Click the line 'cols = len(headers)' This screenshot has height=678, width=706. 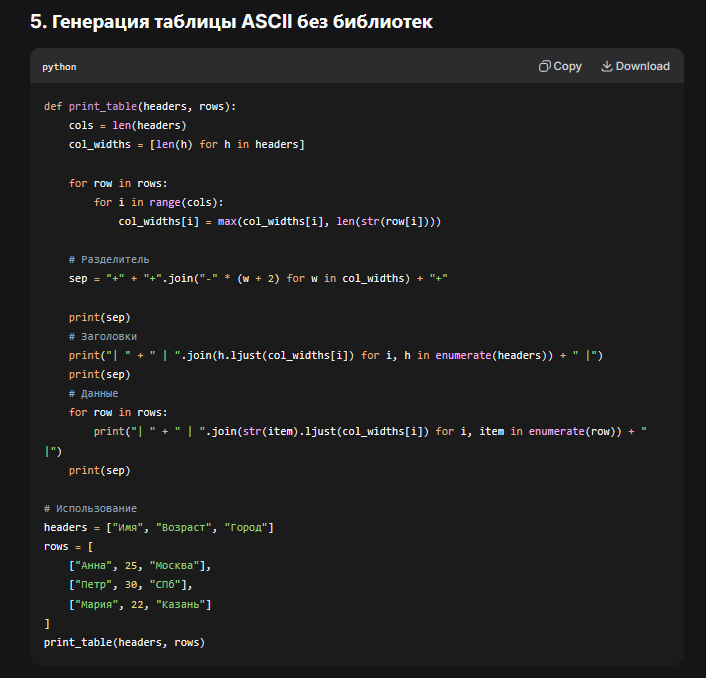tap(127, 125)
